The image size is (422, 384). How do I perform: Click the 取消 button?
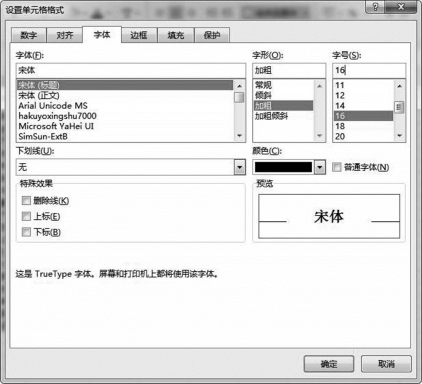pyautogui.click(x=386, y=364)
